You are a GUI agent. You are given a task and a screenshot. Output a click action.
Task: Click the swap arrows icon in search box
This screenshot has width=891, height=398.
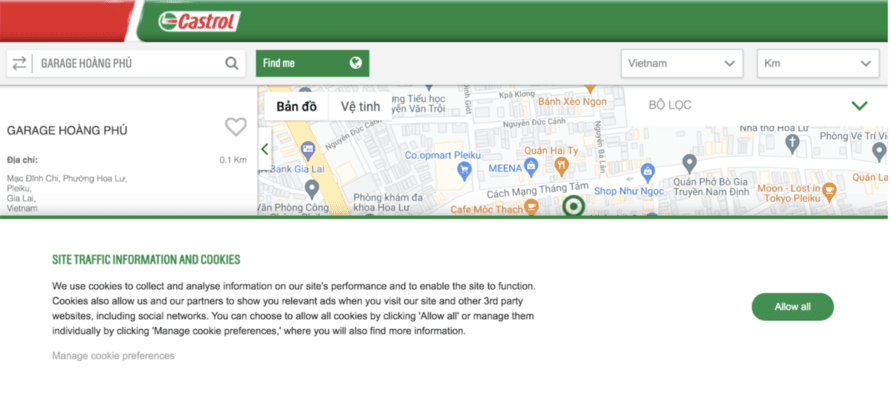[20, 63]
